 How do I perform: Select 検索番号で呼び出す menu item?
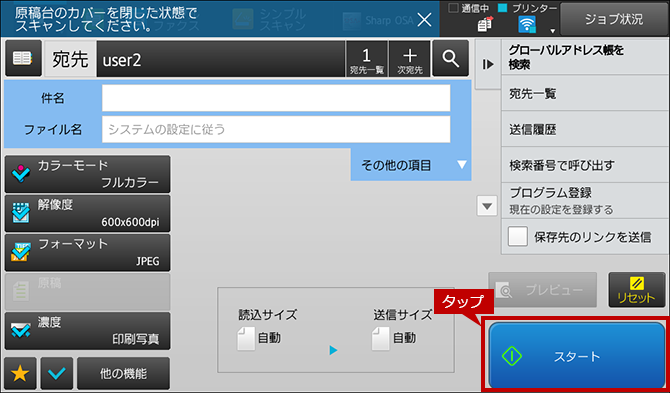coord(585,165)
